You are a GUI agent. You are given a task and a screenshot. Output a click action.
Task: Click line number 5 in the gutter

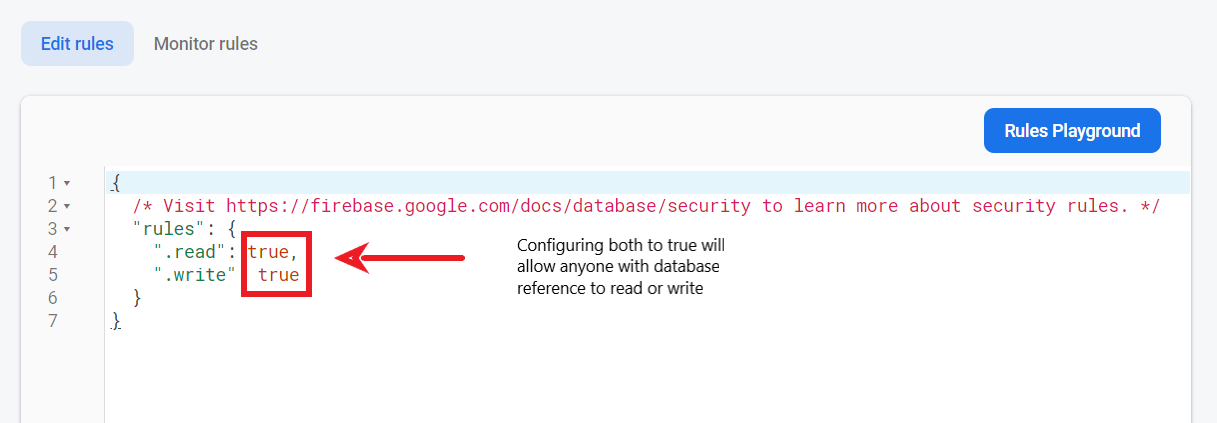click(x=52, y=275)
